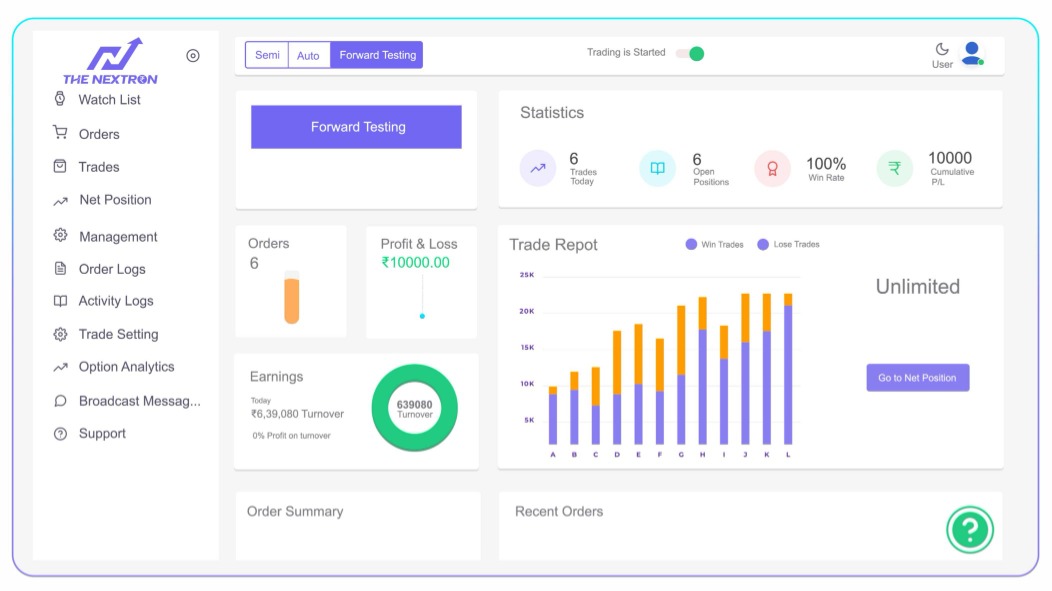Screen dimensions: 1052x591
Task: Open the green help question mark icon
Action: pyautogui.click(x=969, y=530)
